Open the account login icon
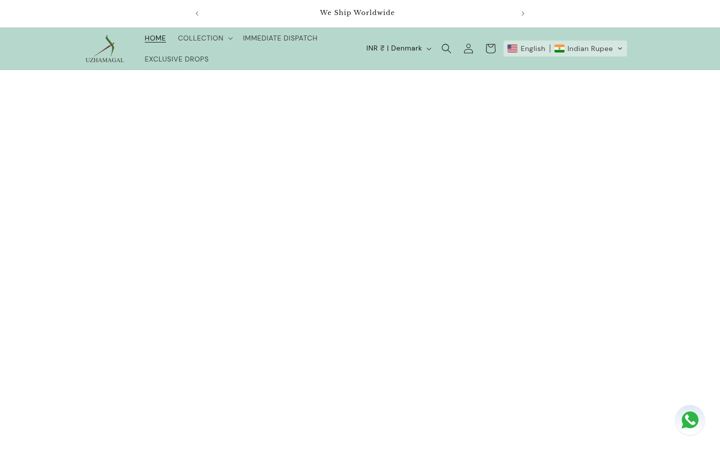Image resolution: width=720 pixels, height=450 pixels. tap(468, 49)
